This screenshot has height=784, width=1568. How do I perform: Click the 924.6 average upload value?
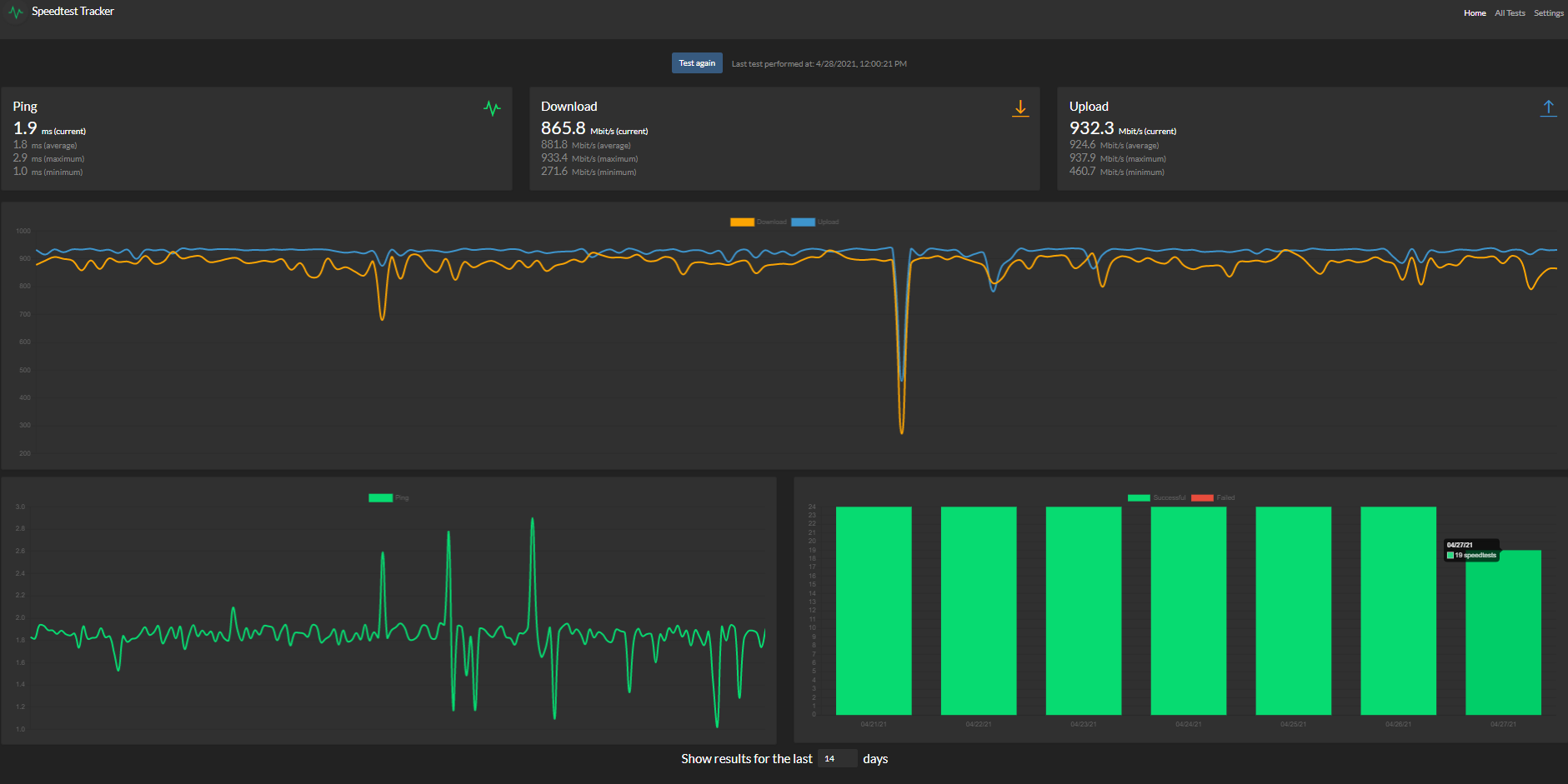[1082, 145]
